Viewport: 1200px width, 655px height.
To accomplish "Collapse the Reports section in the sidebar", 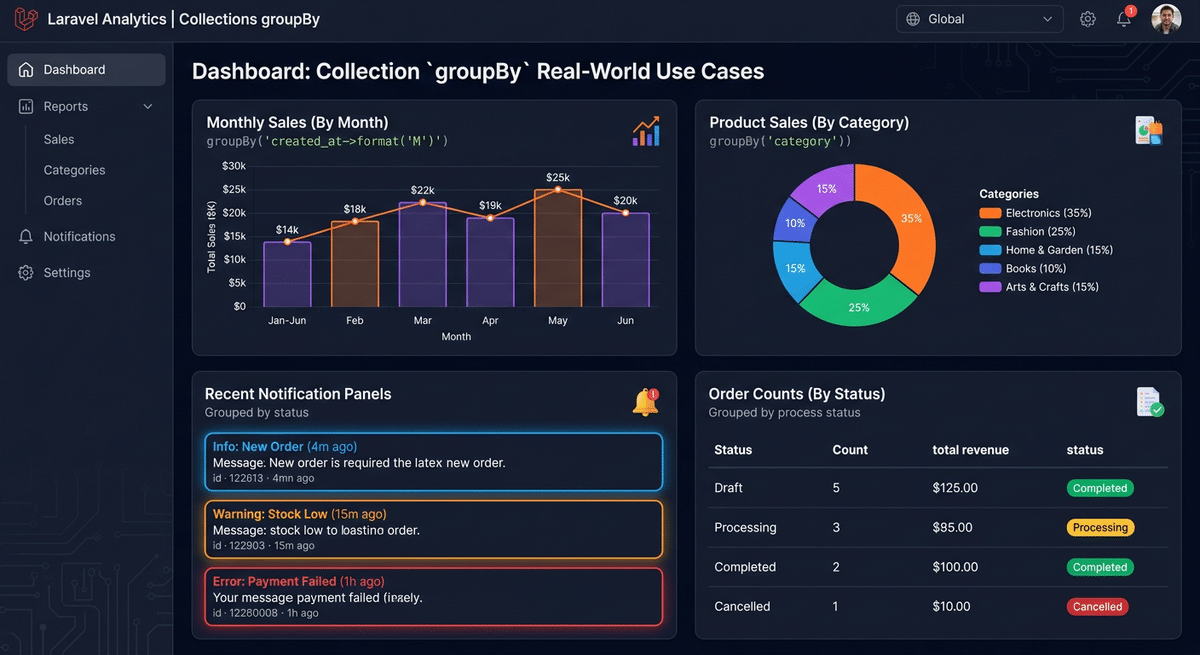I will click(147, 106).
